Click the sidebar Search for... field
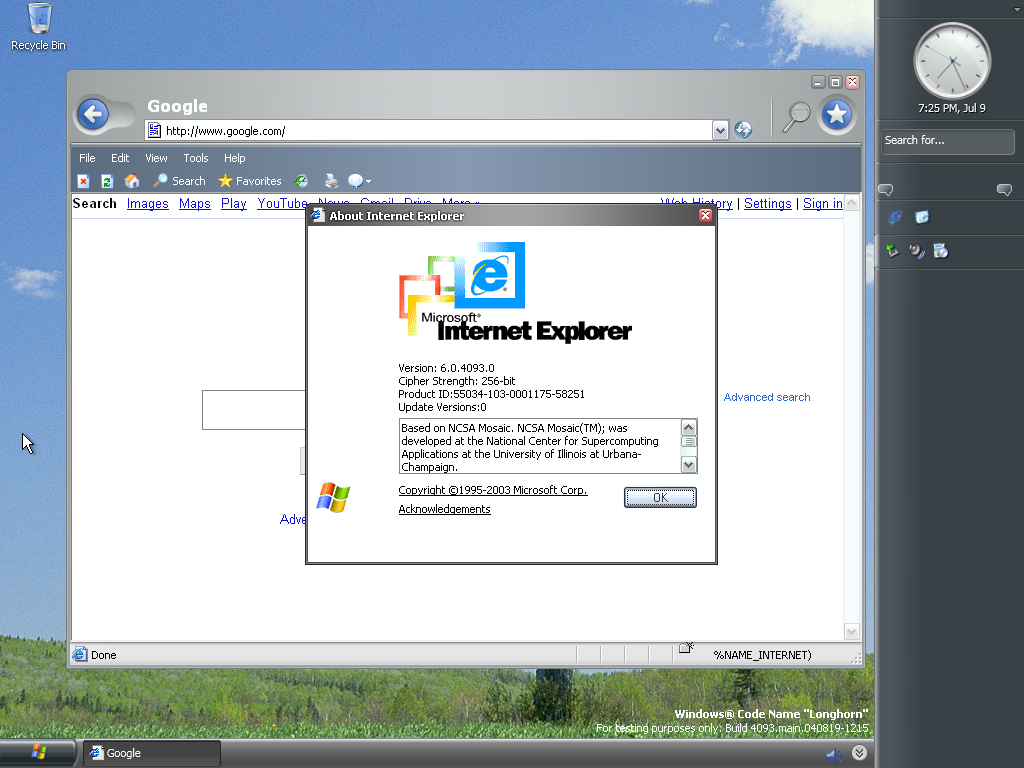This screenshot has width=1024, height=768. point(948,141)
